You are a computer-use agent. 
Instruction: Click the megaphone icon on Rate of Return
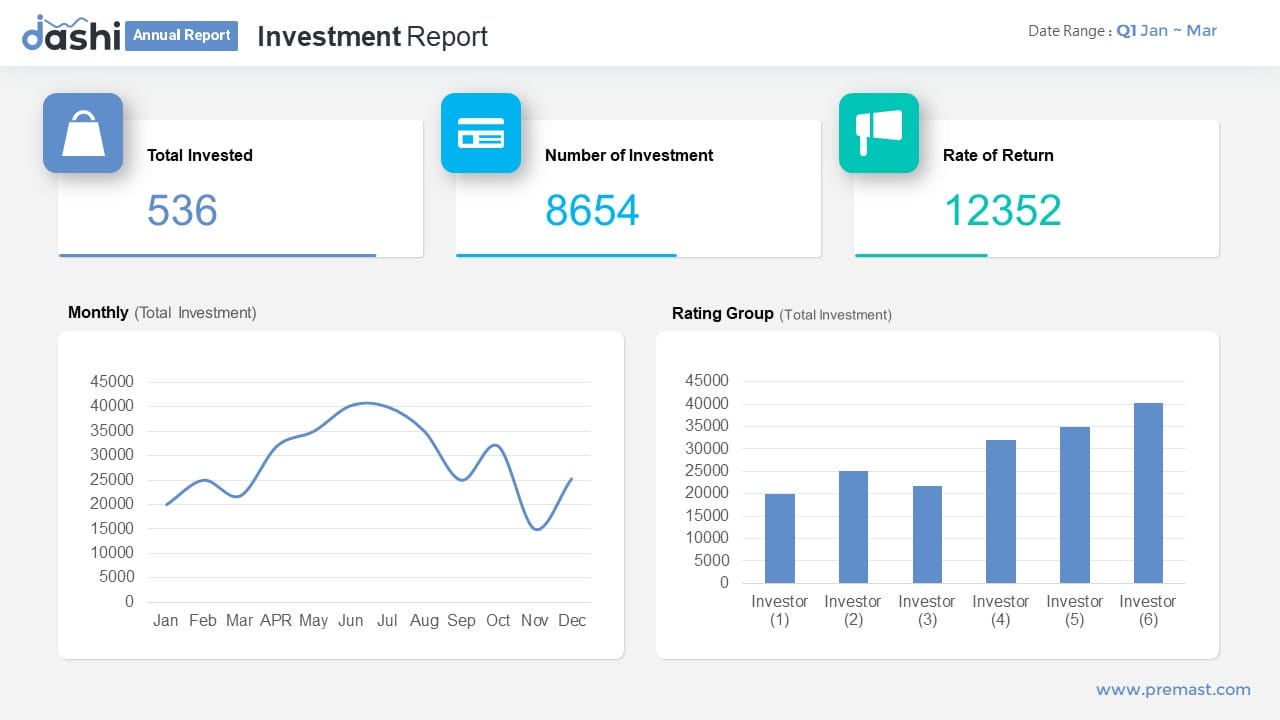coord(879,133)
